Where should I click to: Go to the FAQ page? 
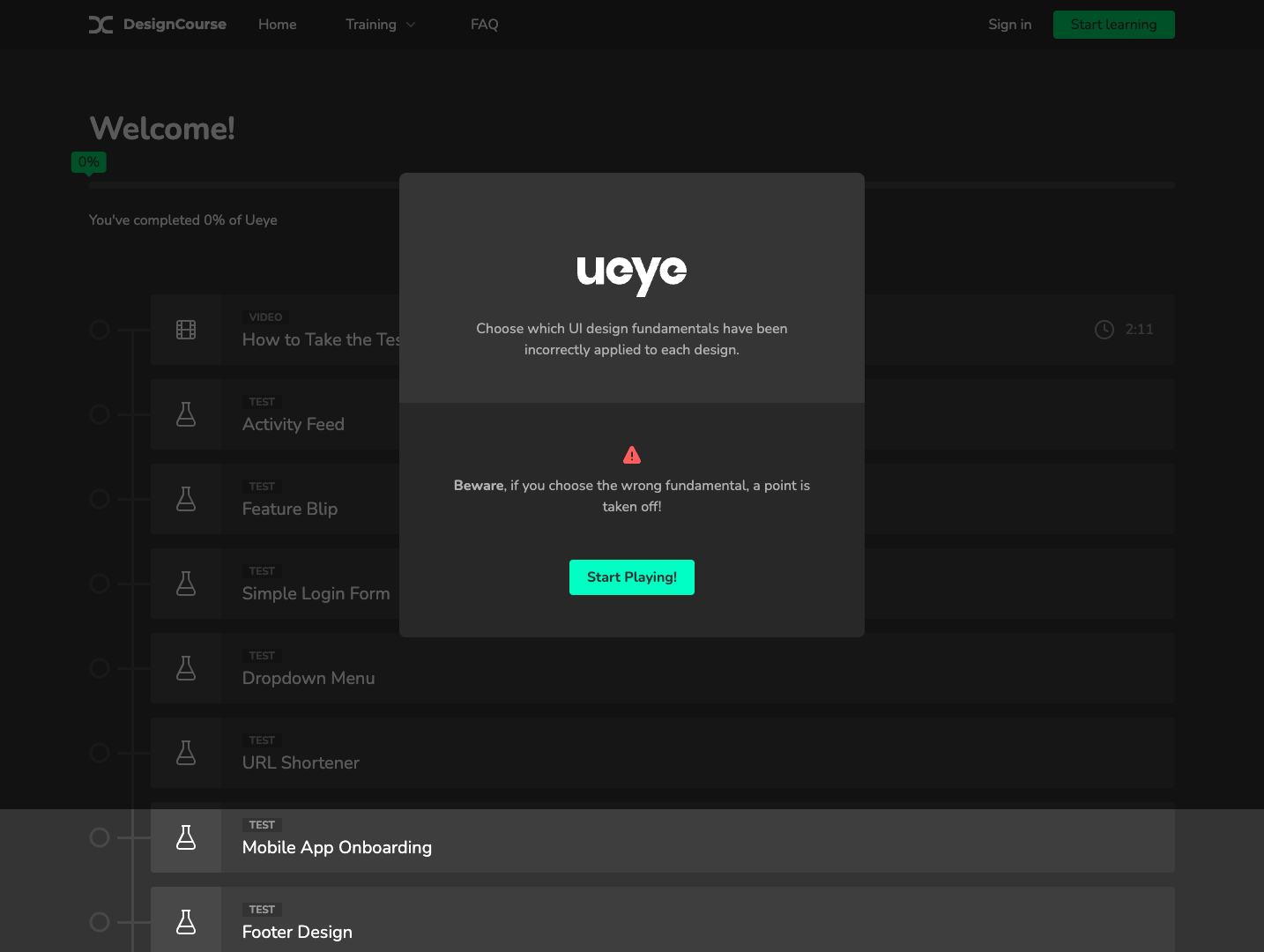pos(484,24)
